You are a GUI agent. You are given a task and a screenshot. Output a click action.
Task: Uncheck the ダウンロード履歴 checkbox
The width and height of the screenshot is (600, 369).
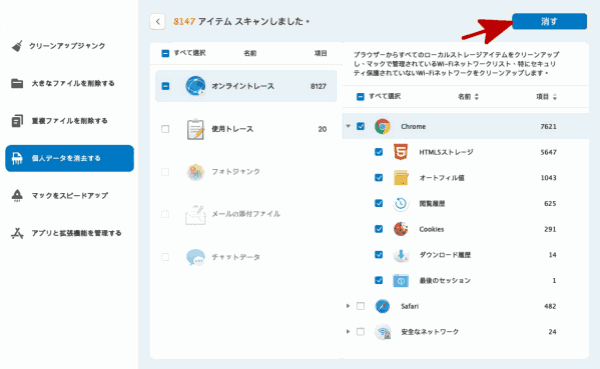[x=379, y=255]
